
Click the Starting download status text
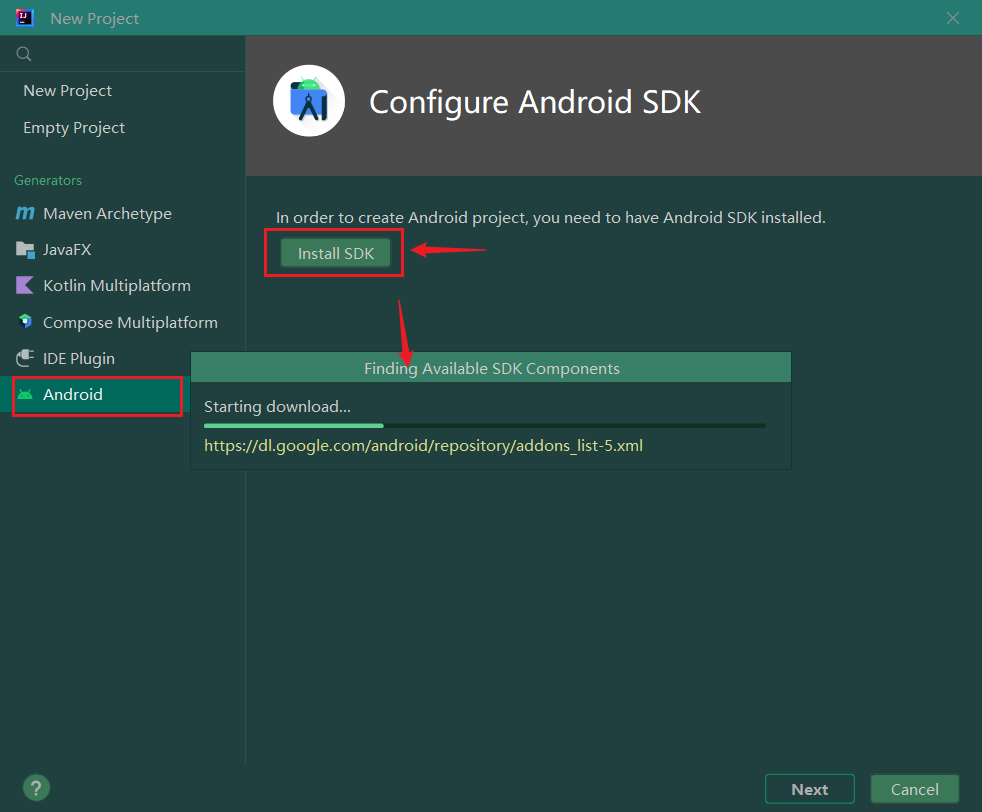tap(277, 406)
